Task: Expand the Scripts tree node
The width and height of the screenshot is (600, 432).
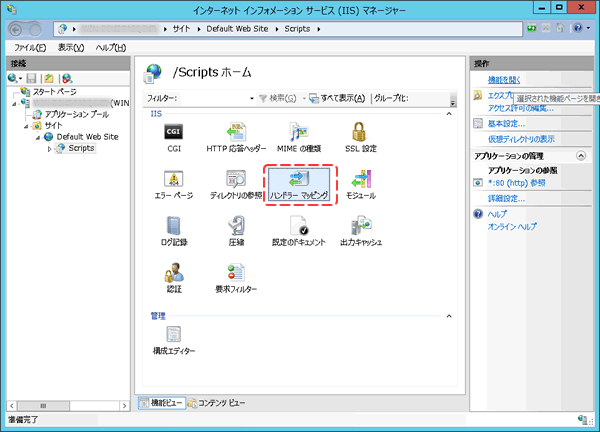Action: [49, 148]
